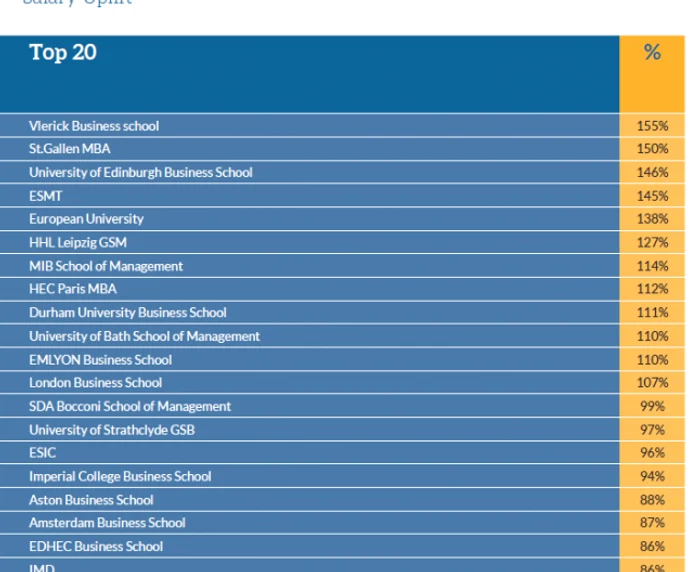Select the EMLYON Business School name
700x572 pixels.
coord(100,360)
